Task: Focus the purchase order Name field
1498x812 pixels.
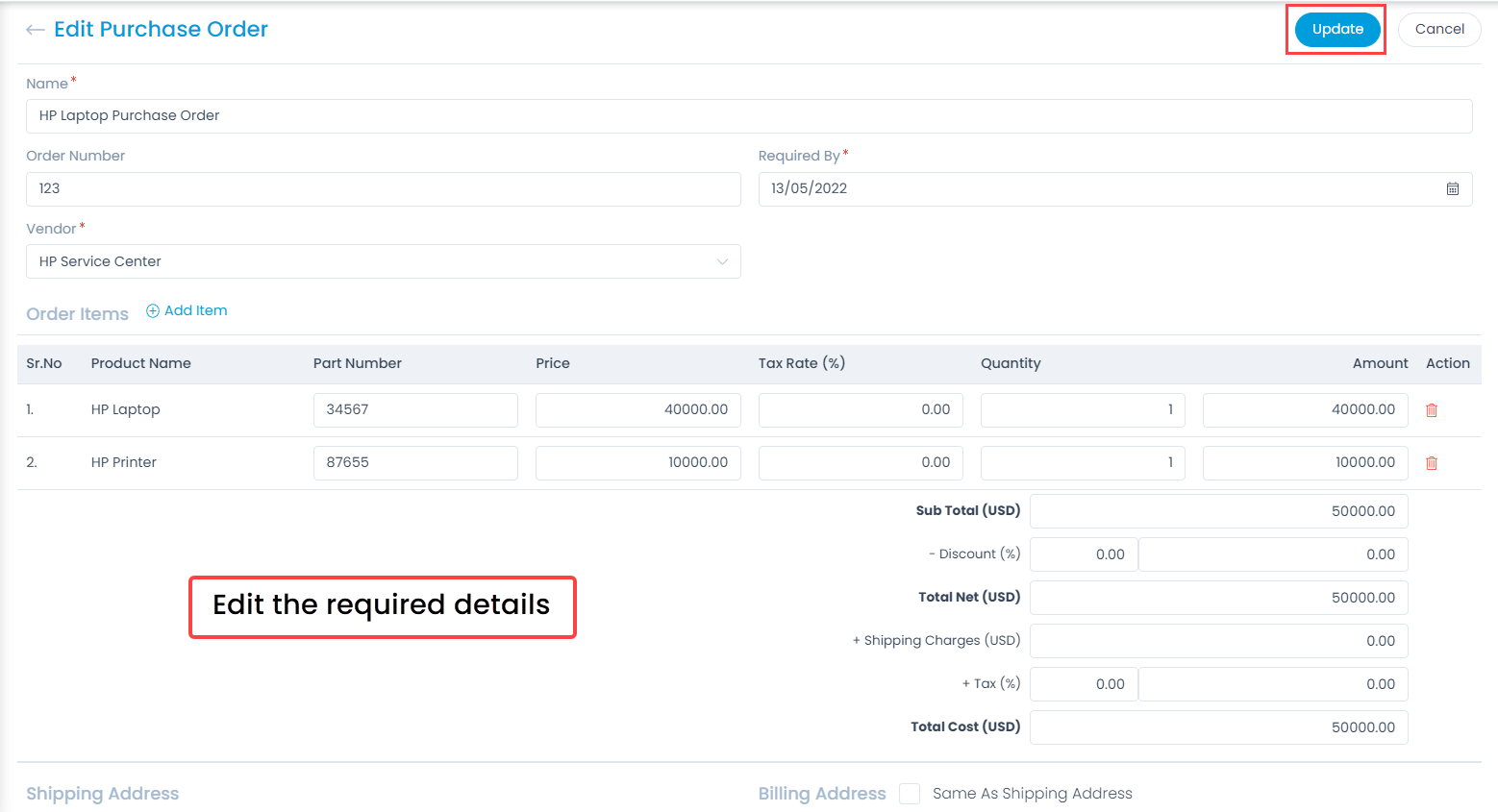Action: click(x=748, y=116)
